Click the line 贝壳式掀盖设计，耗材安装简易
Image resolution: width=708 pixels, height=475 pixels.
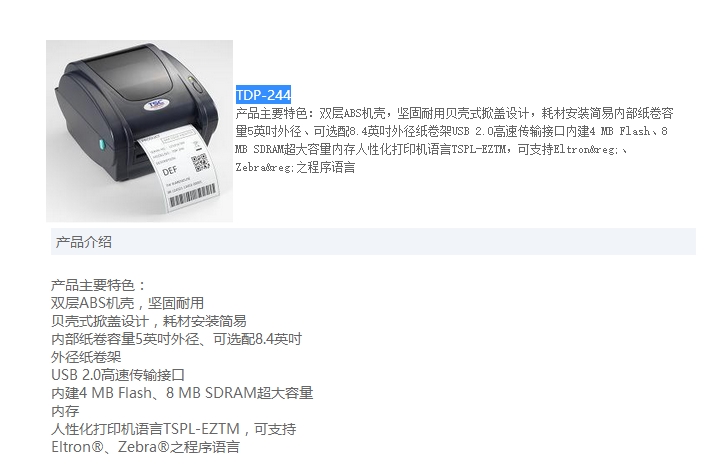pos(149,321)
